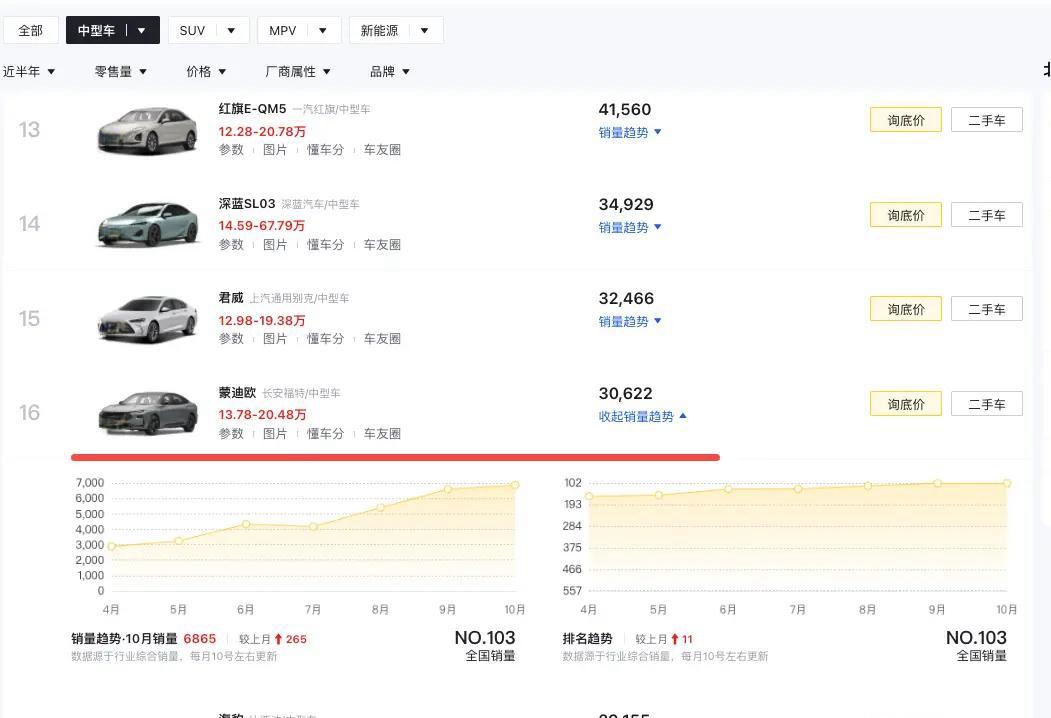1051x718 pixels.
Task: Click 二手车 for 深蓝SL03
Action: point(987,215)
